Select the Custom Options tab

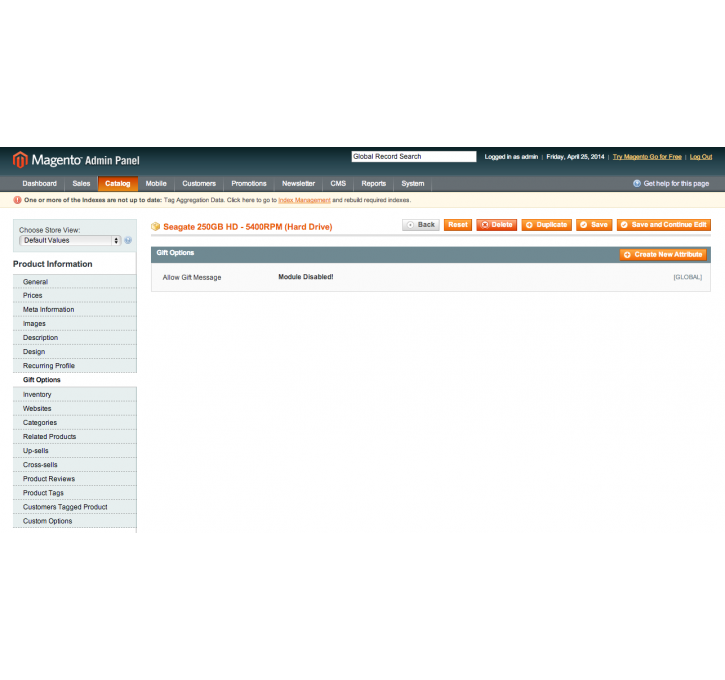click(75, 521)
